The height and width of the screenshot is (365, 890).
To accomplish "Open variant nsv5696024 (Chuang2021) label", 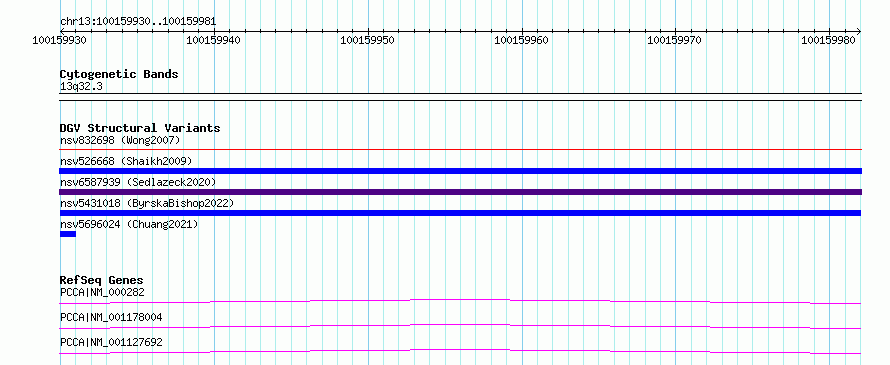I will click(129, 224).
